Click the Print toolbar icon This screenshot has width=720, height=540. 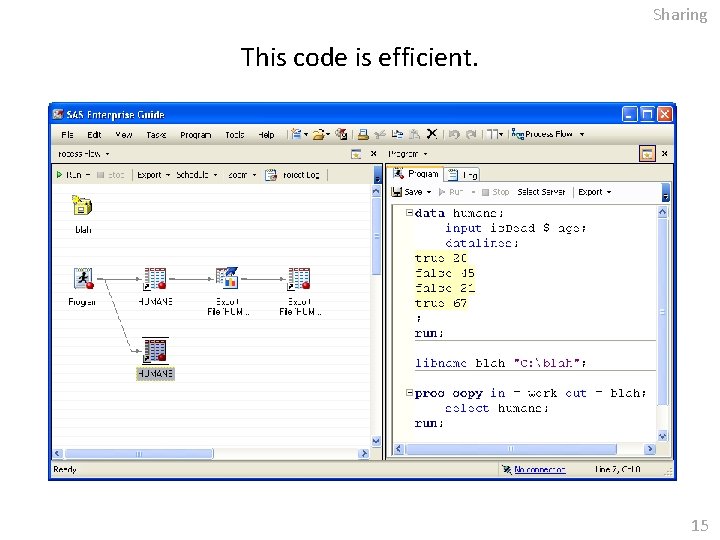click(363, 134)
